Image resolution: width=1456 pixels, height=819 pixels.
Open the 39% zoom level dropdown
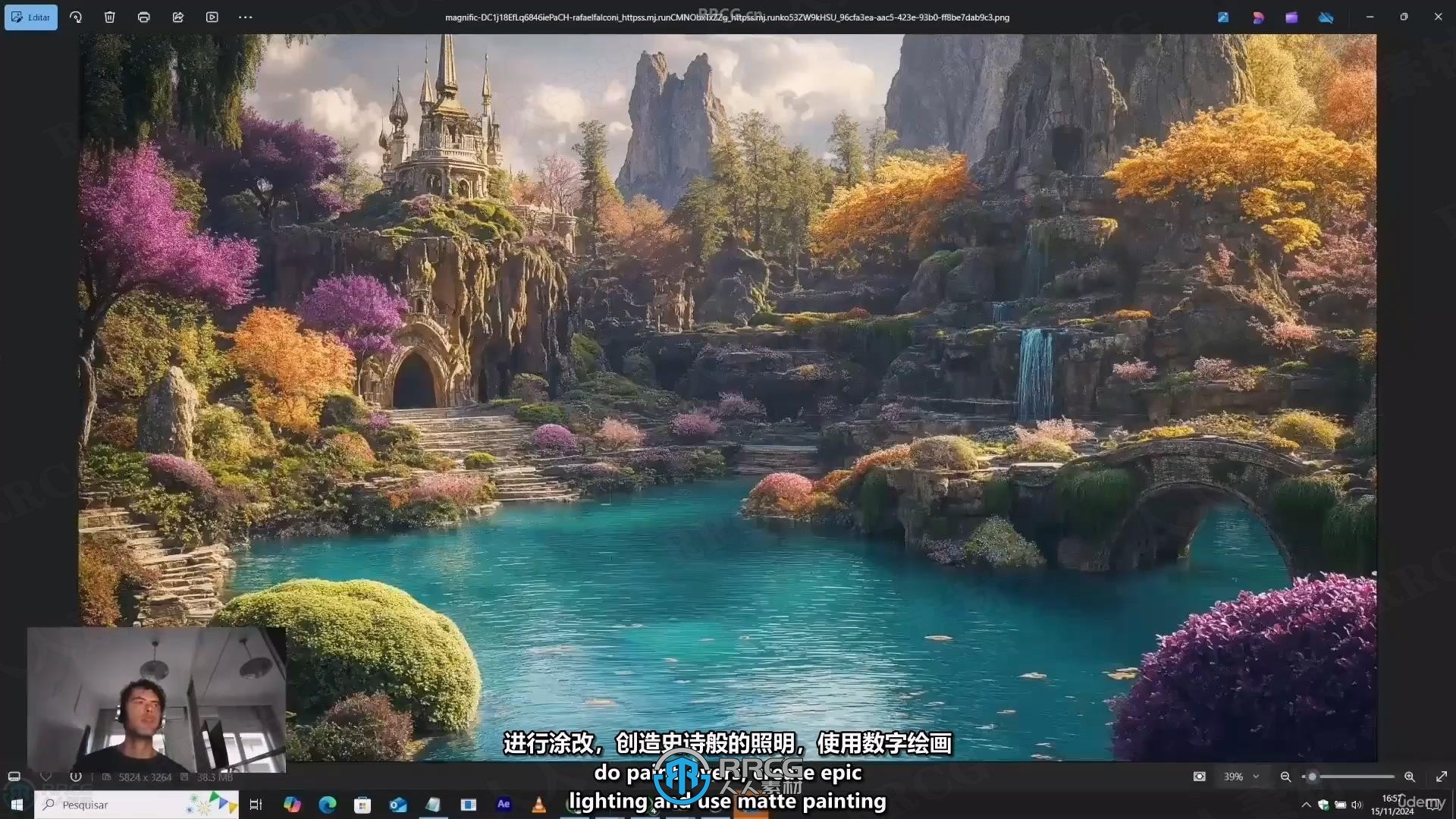[1241, 777]
